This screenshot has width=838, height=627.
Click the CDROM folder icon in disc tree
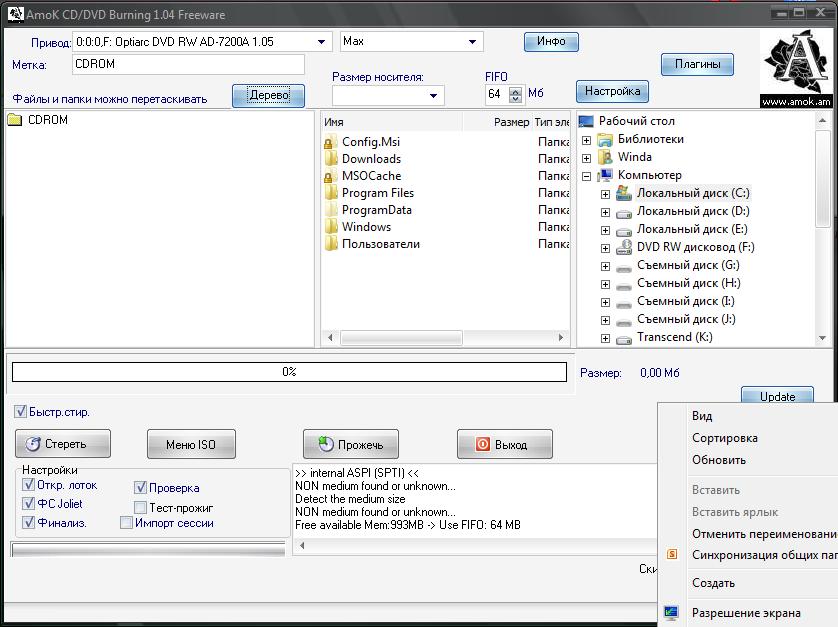[15, 120]
